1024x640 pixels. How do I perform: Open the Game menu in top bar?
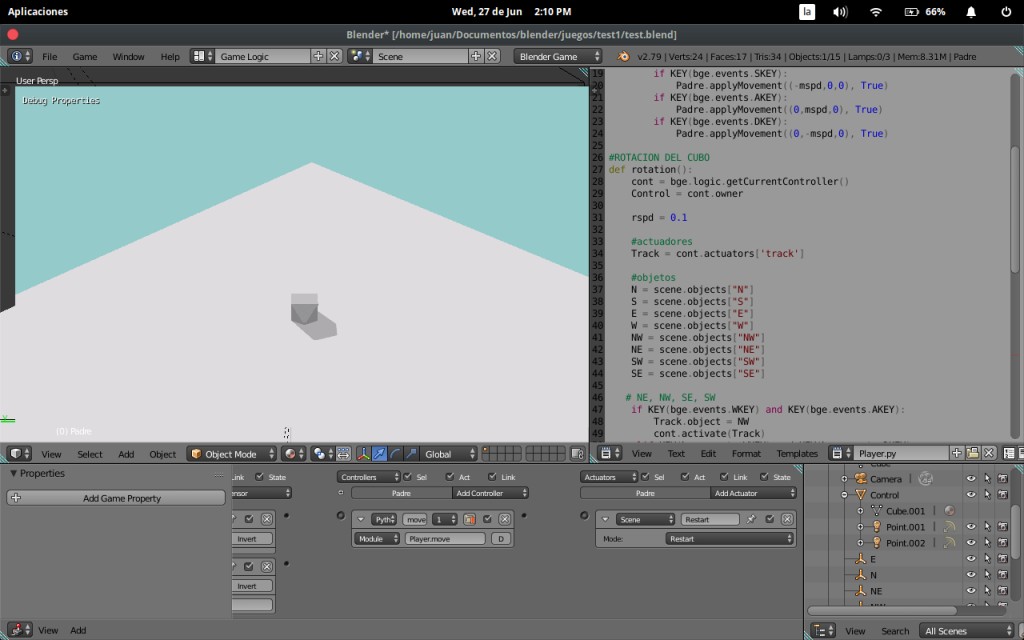pyautogui.click(x=85, y=57)
